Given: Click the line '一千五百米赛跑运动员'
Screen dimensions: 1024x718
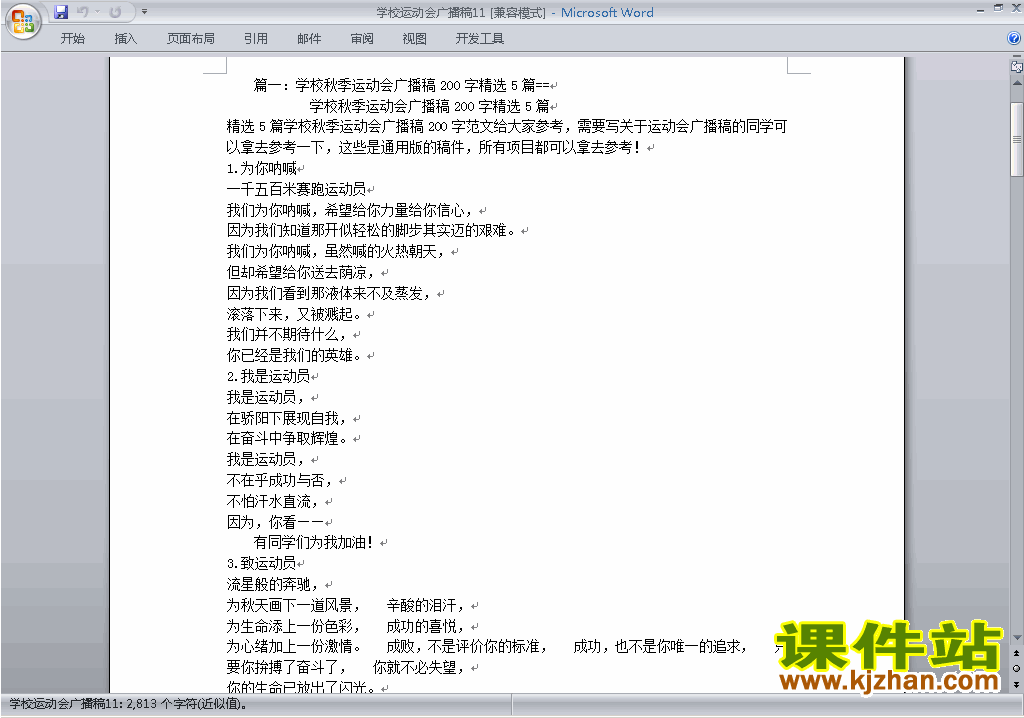Looking at the screenshot, I should [x=296, y=189].
